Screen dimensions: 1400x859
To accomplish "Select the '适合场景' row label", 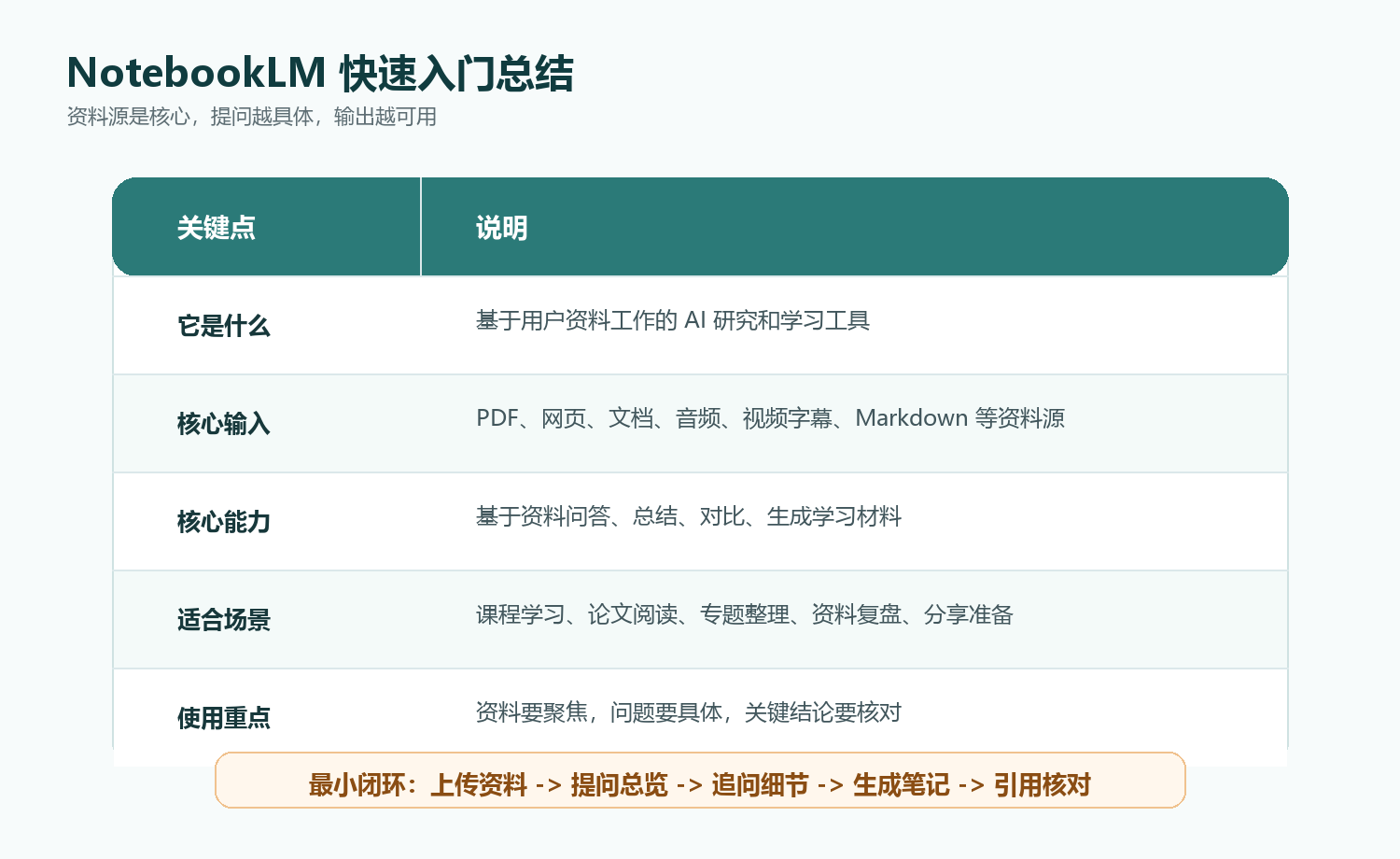I will 224,620.
